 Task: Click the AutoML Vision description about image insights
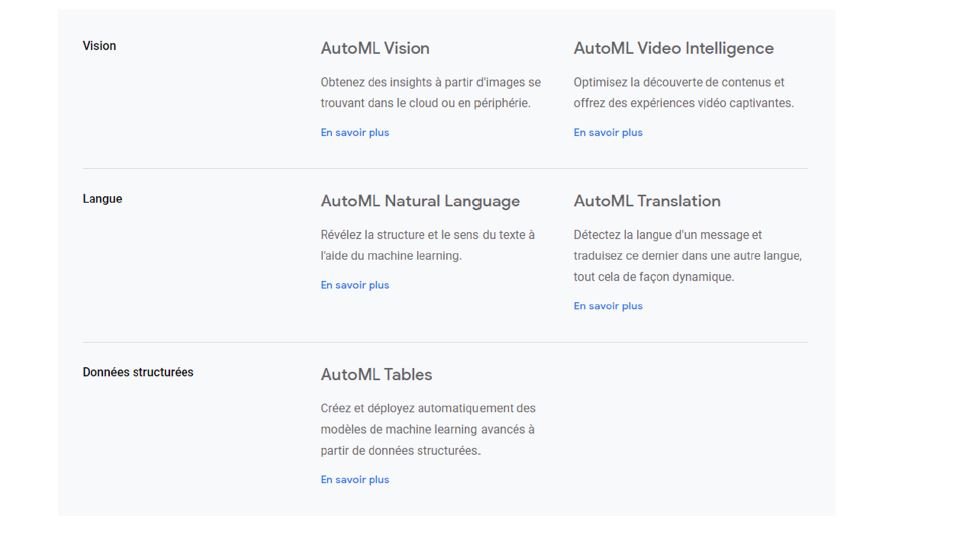click(430, 92)
